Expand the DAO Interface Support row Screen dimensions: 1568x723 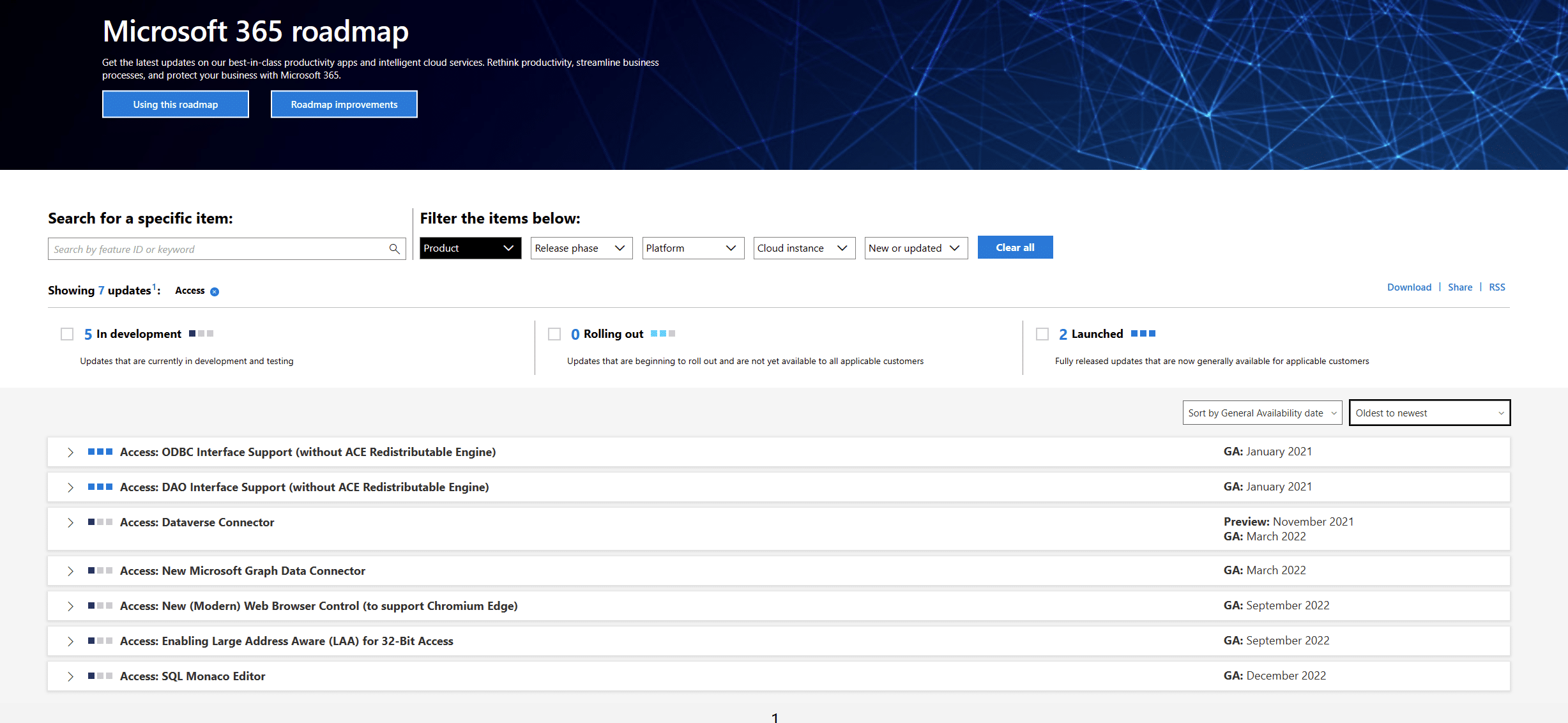click(x=70, y=487)
